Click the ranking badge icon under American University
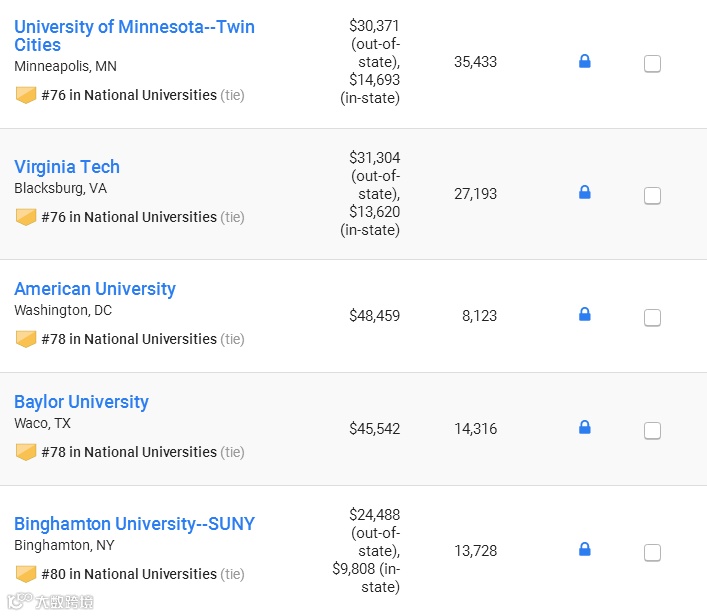The image size is (707, 616). (26, 339)
